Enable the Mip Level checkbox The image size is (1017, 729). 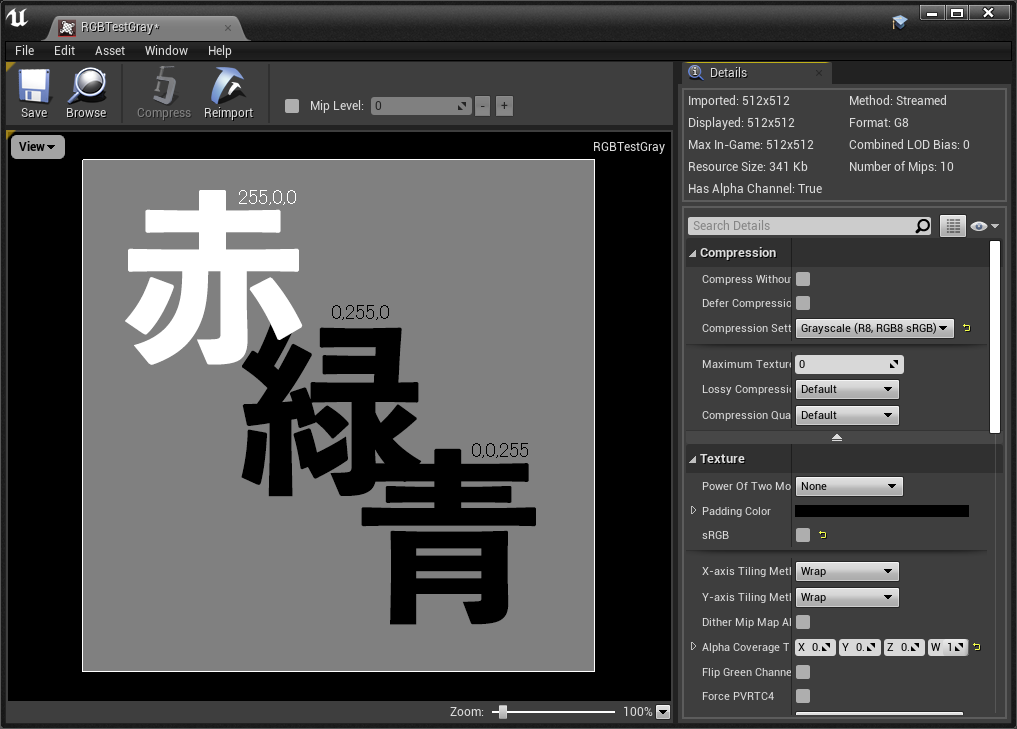(x=292, y=106)
